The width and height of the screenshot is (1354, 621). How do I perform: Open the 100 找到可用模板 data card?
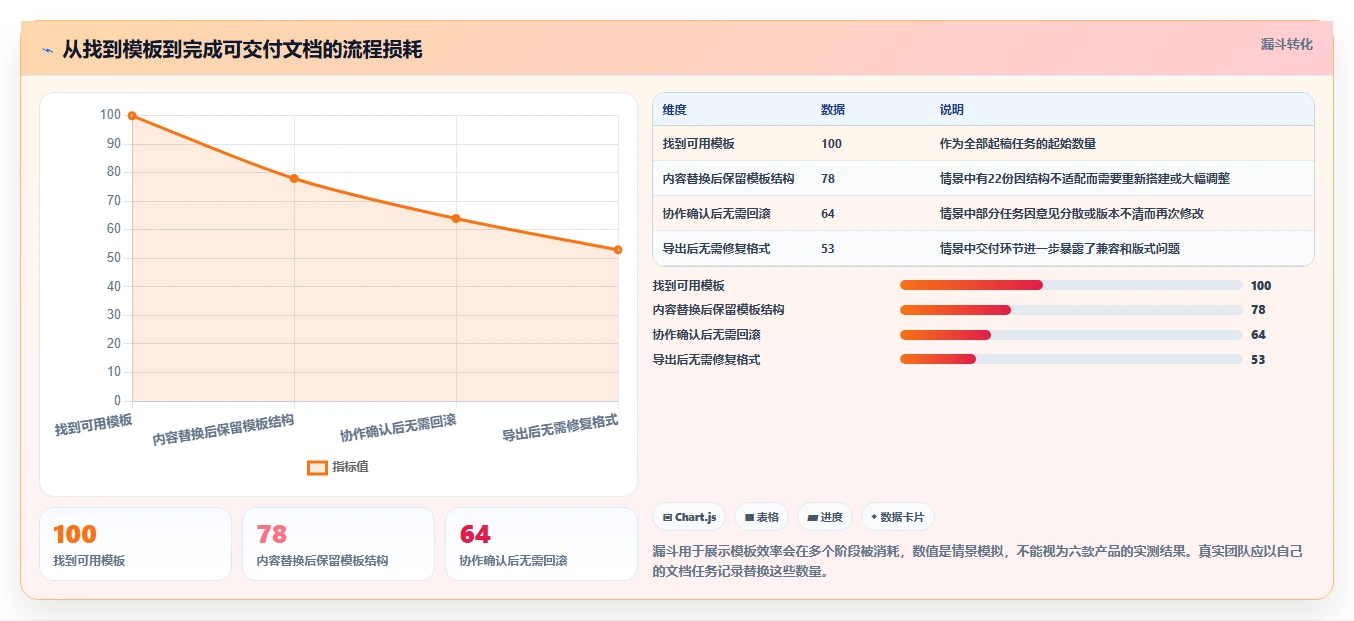point(135,544)
